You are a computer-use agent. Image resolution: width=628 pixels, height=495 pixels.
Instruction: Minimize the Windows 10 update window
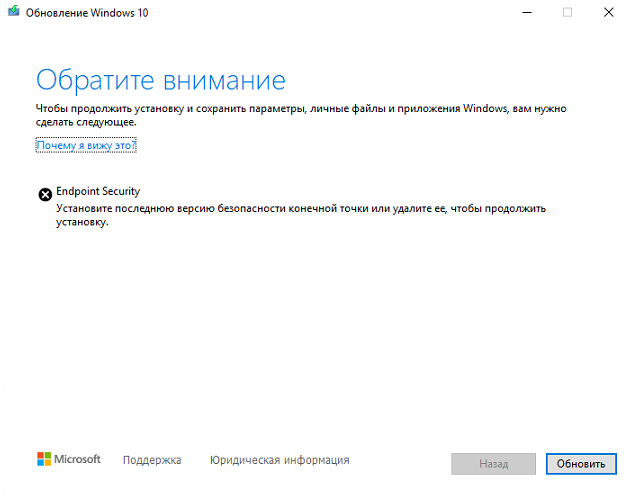(527, 12)
